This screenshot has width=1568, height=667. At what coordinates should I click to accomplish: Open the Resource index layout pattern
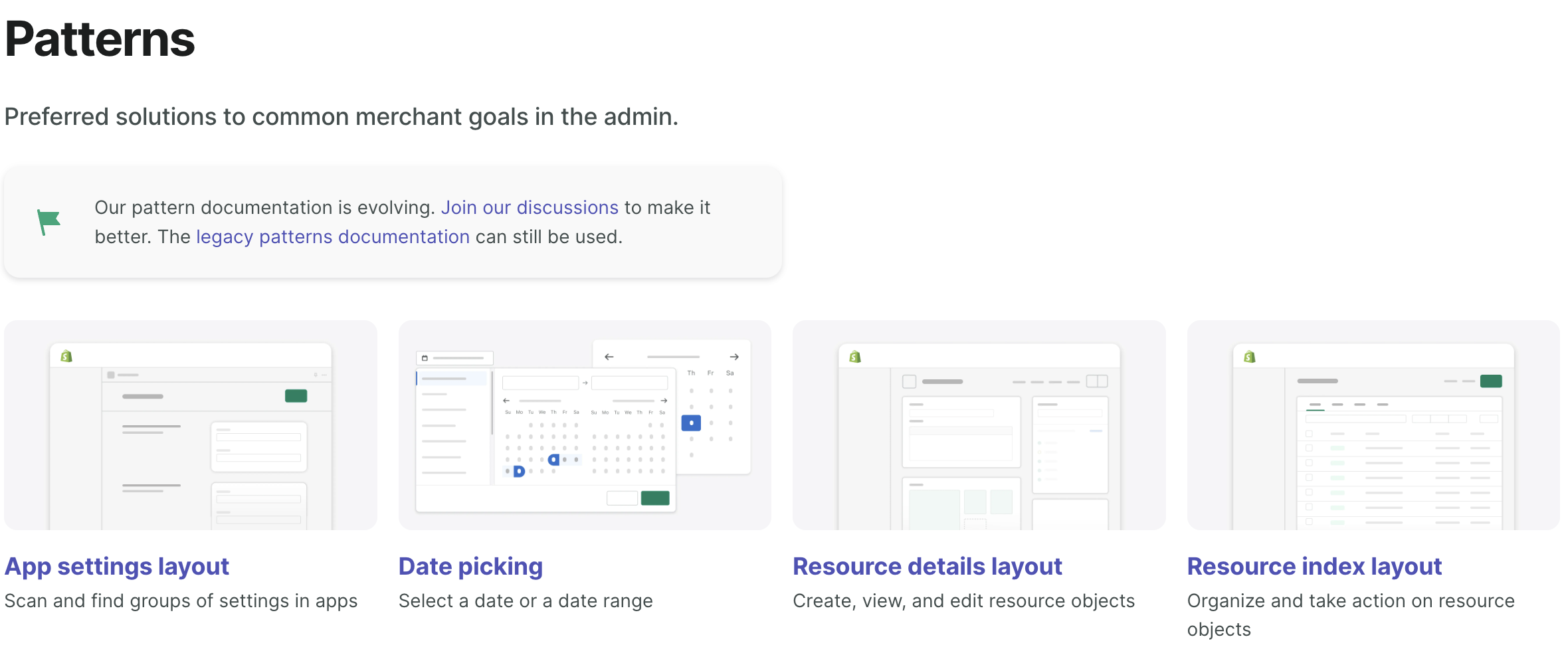pyautogui.click(x=1315, y=566)
